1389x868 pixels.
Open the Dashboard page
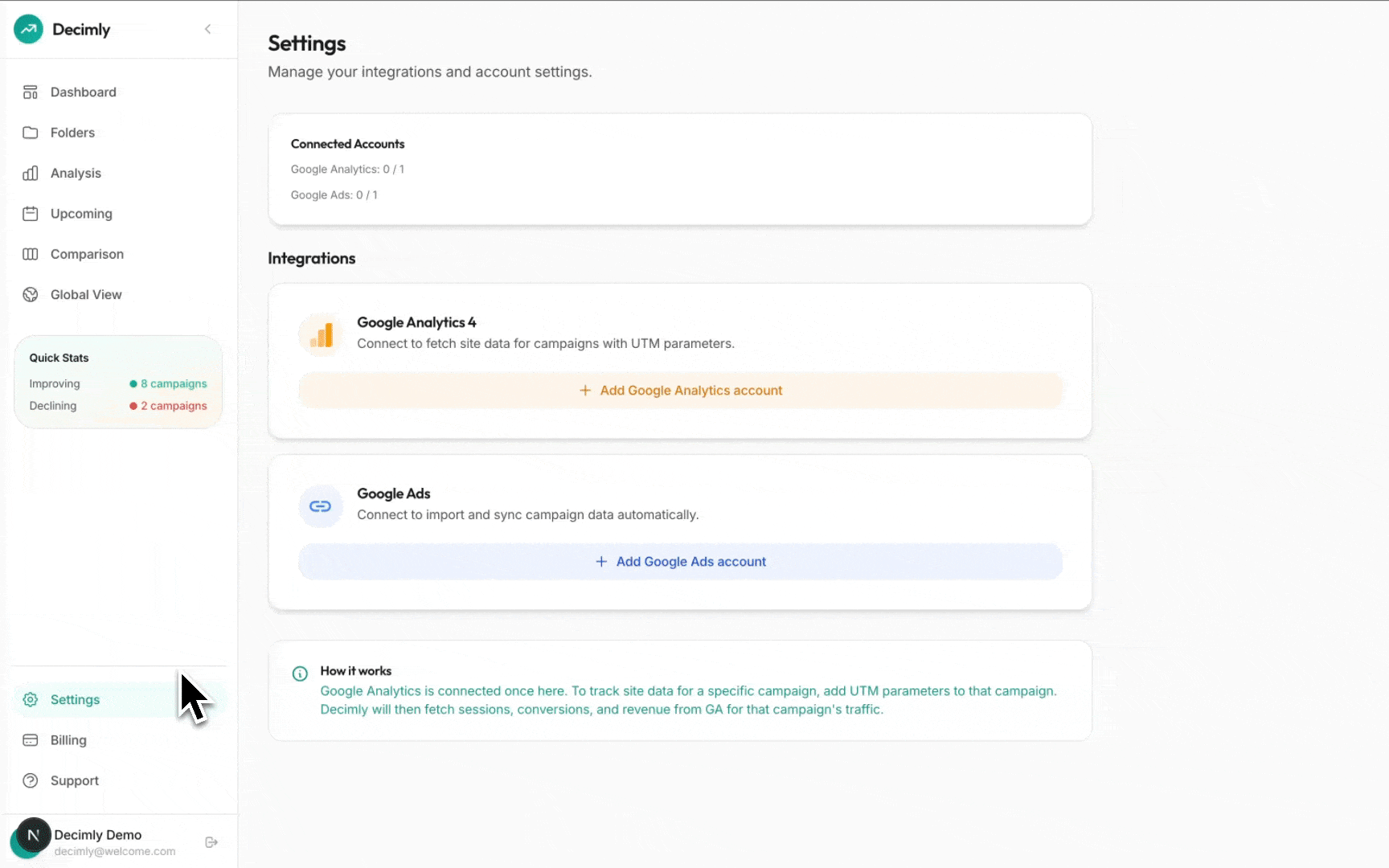(x=83, y=92)
